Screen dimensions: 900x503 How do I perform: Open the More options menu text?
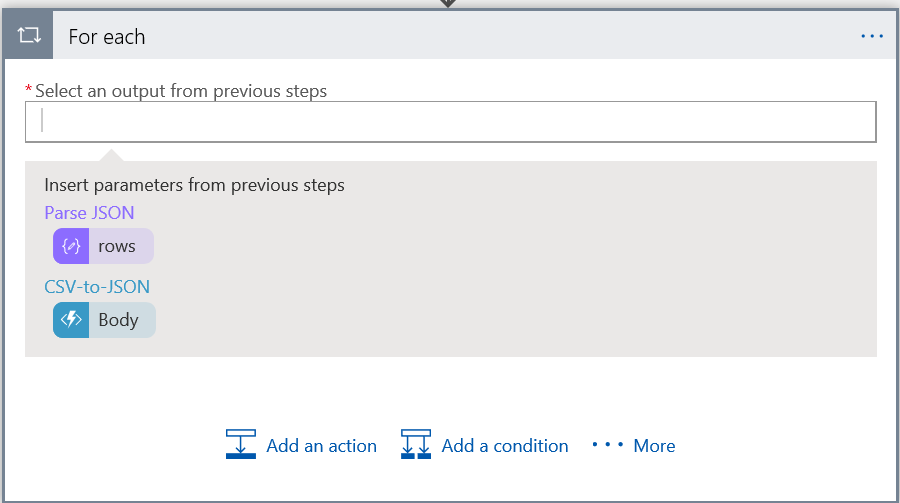tap(654, 446)
